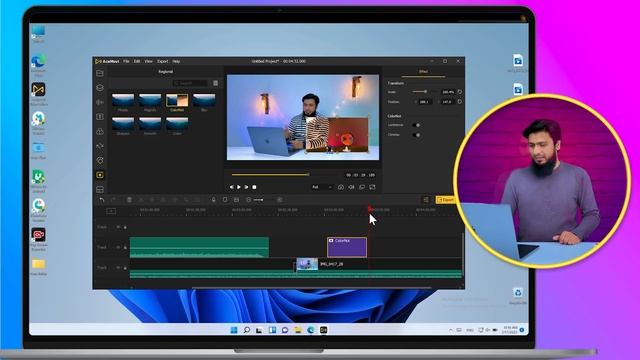
Task: Start voice recording with microphone icon
Action: pos(213,200)
